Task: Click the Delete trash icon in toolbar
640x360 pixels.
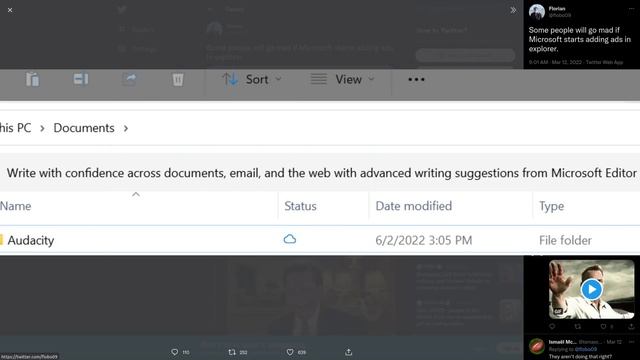Action: click(178, 79)
